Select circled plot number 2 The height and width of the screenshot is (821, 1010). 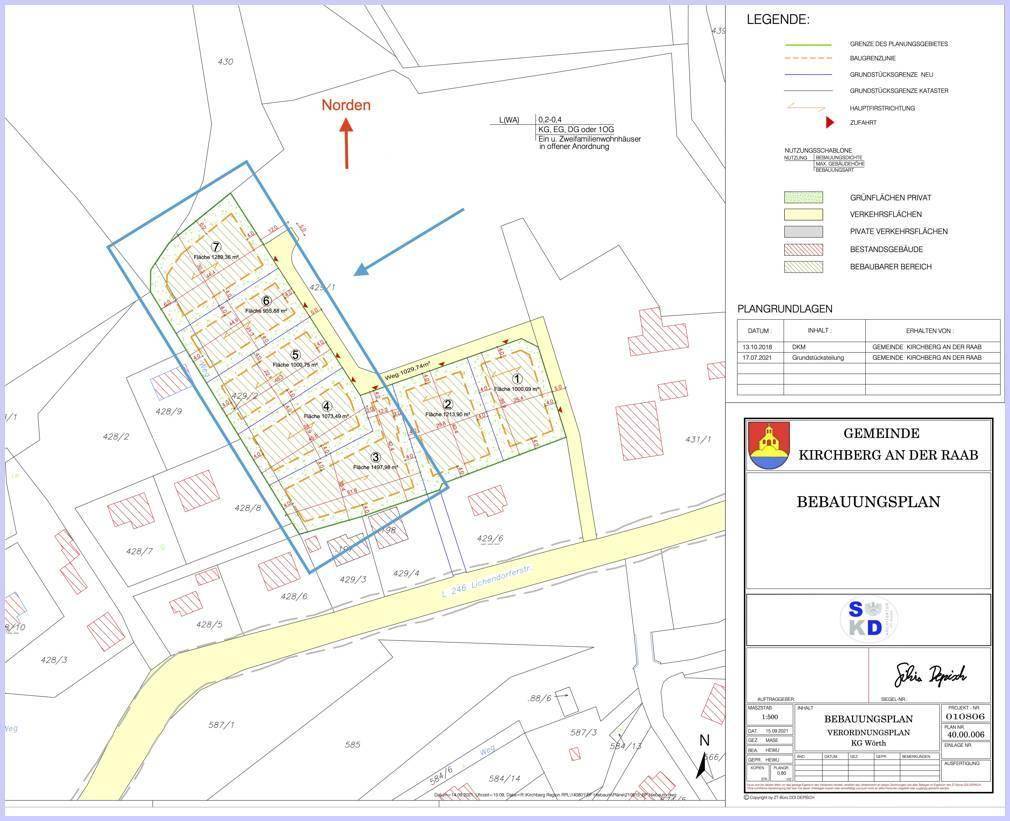tap(447, 404)
